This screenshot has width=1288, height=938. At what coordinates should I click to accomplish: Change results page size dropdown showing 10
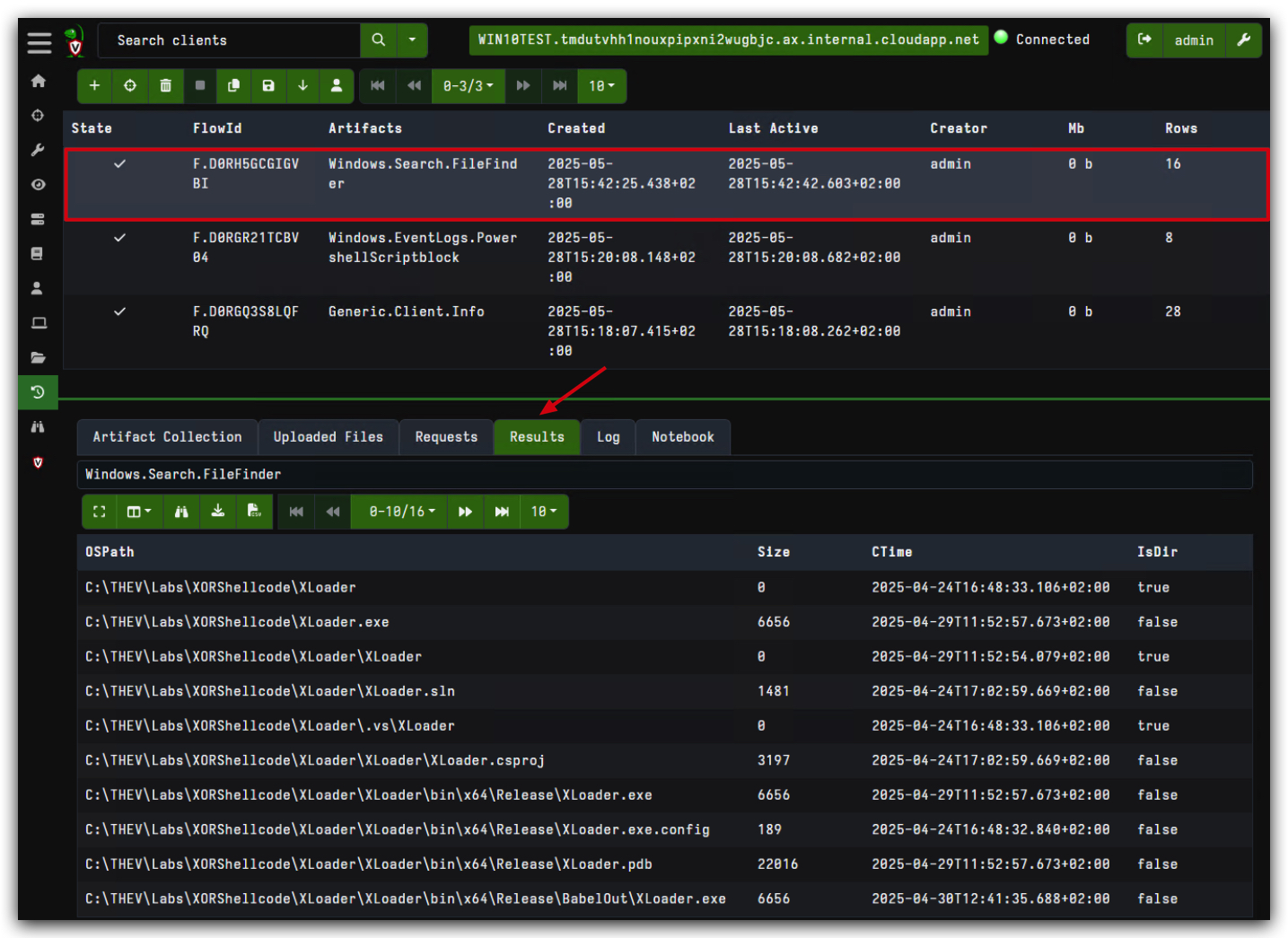point(544,512)
